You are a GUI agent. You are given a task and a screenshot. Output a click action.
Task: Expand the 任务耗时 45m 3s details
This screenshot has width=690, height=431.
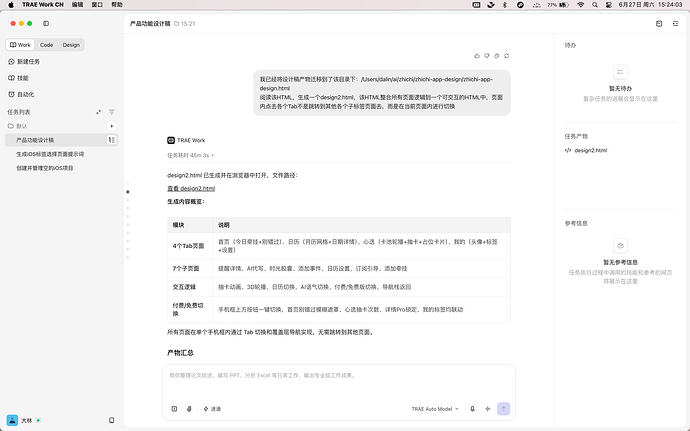click(x=191, y=155)
